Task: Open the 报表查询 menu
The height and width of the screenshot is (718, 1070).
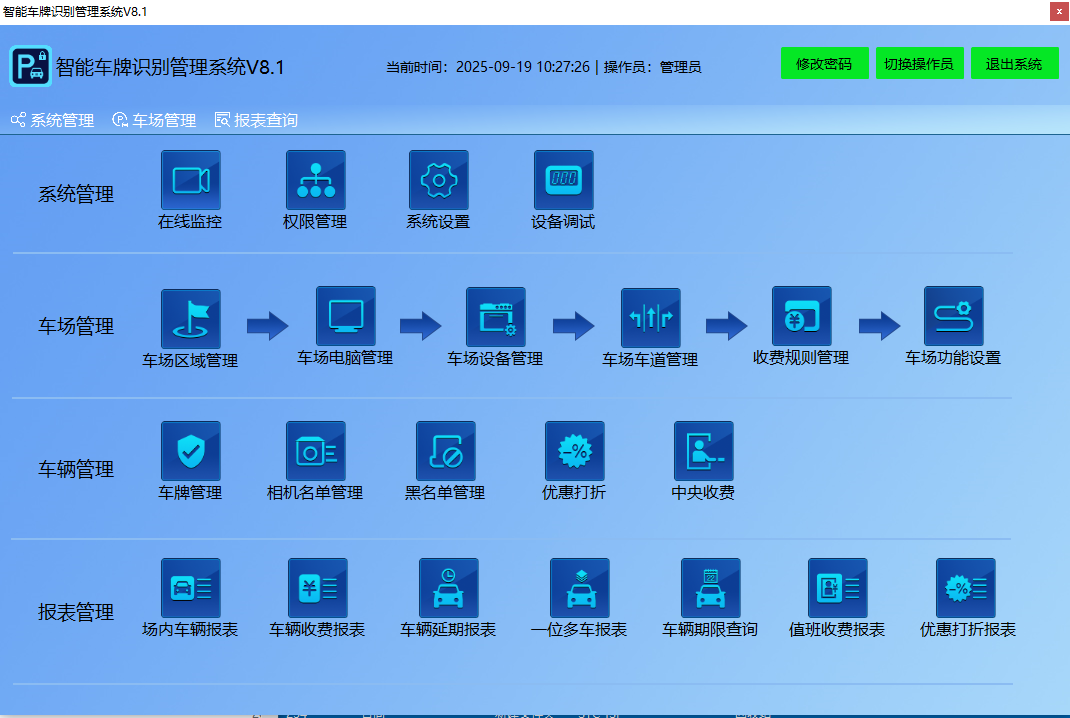Action: pyautogui.click(x=256, y=120)
